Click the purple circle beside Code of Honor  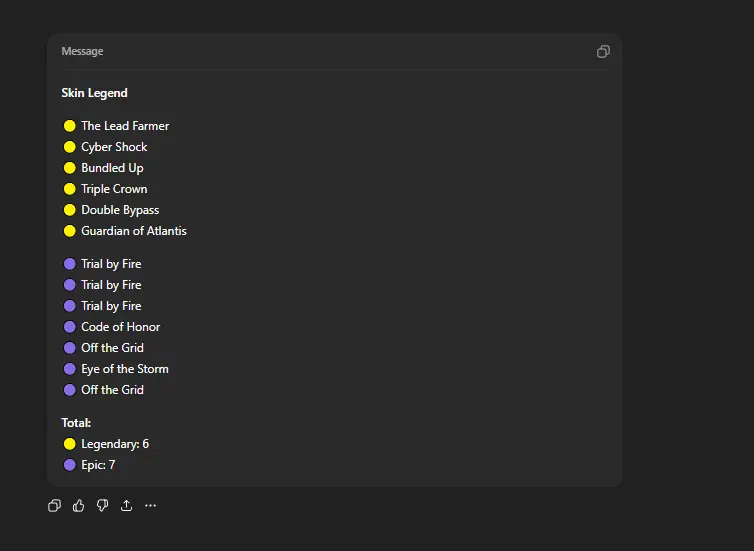click(x=70, y=327)
